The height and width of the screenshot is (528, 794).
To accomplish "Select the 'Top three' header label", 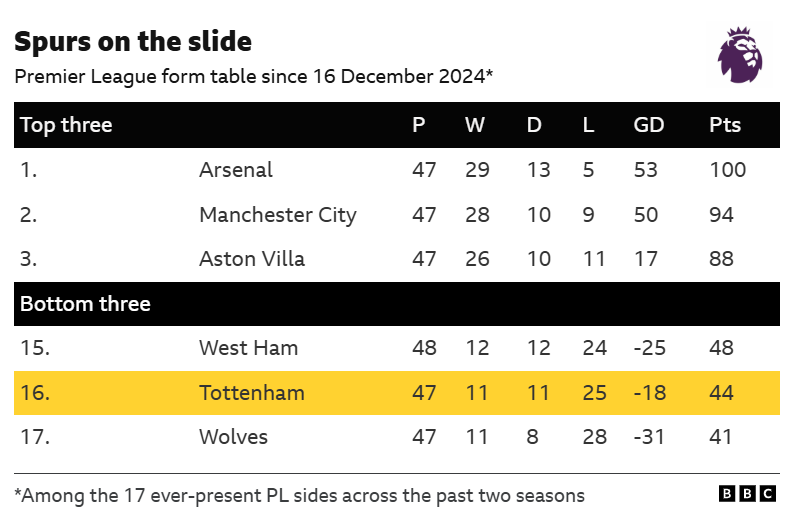I will point(66,125).
